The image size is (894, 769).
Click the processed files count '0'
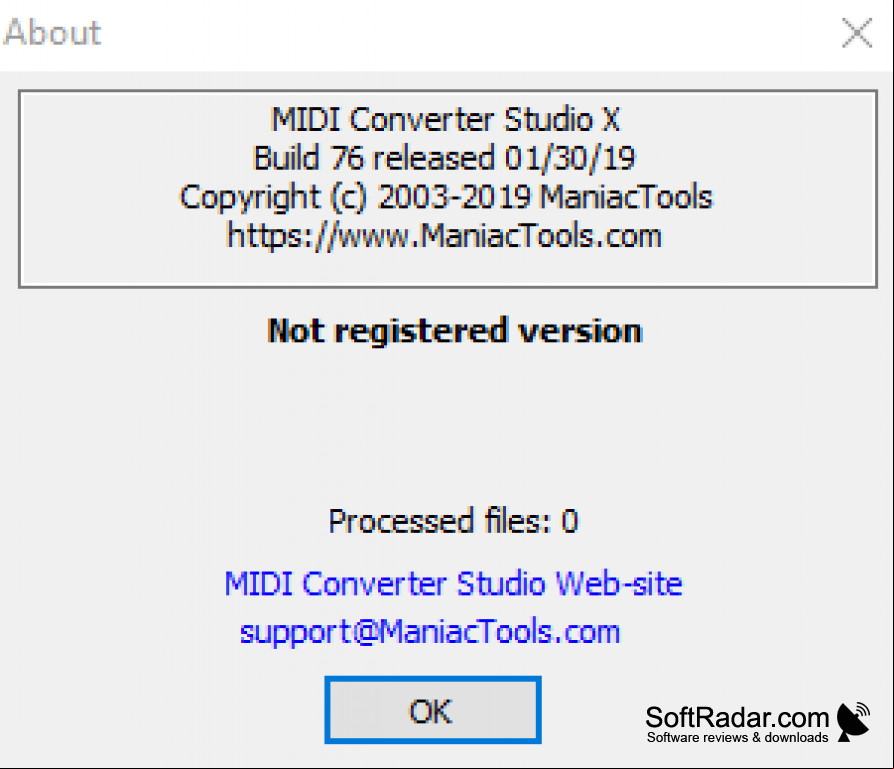570,521
